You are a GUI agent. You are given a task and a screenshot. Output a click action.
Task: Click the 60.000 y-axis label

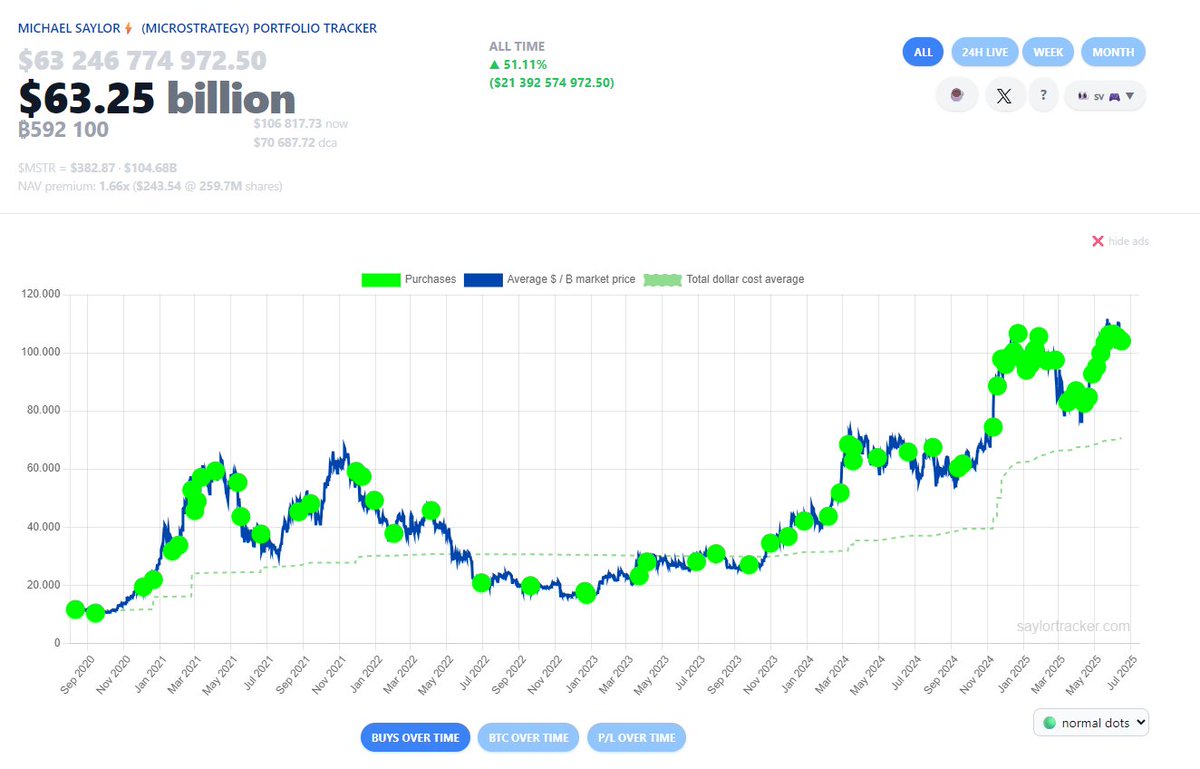tap(42, 468)
